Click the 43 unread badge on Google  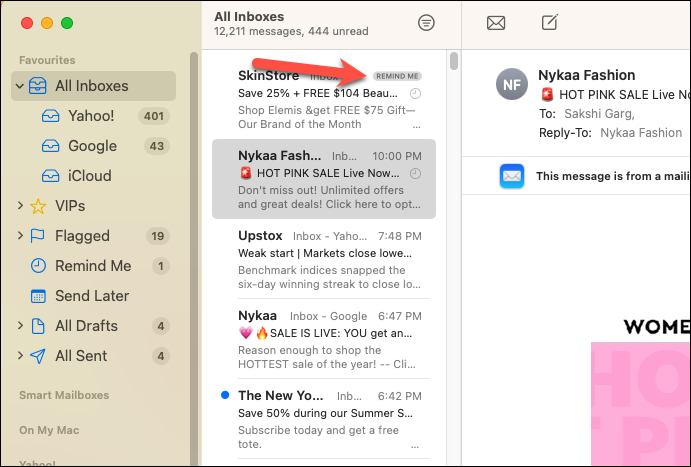pyautogui.click(x=156, y=146)
